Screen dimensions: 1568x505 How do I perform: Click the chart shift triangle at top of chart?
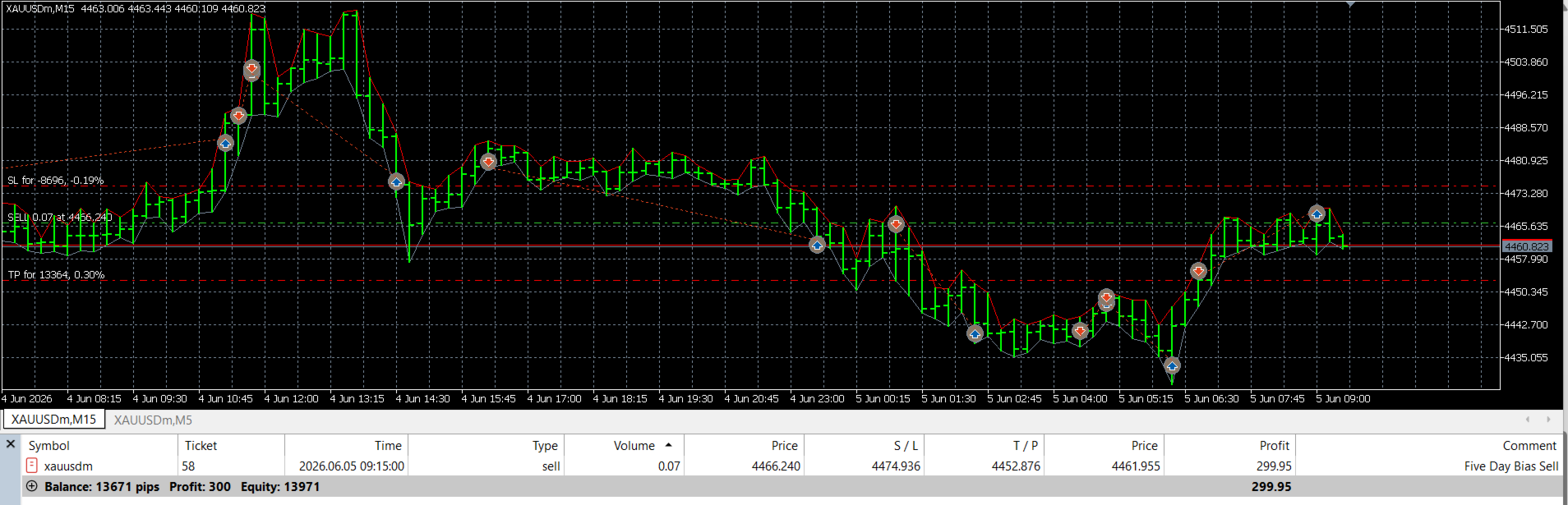point(1350,5)
